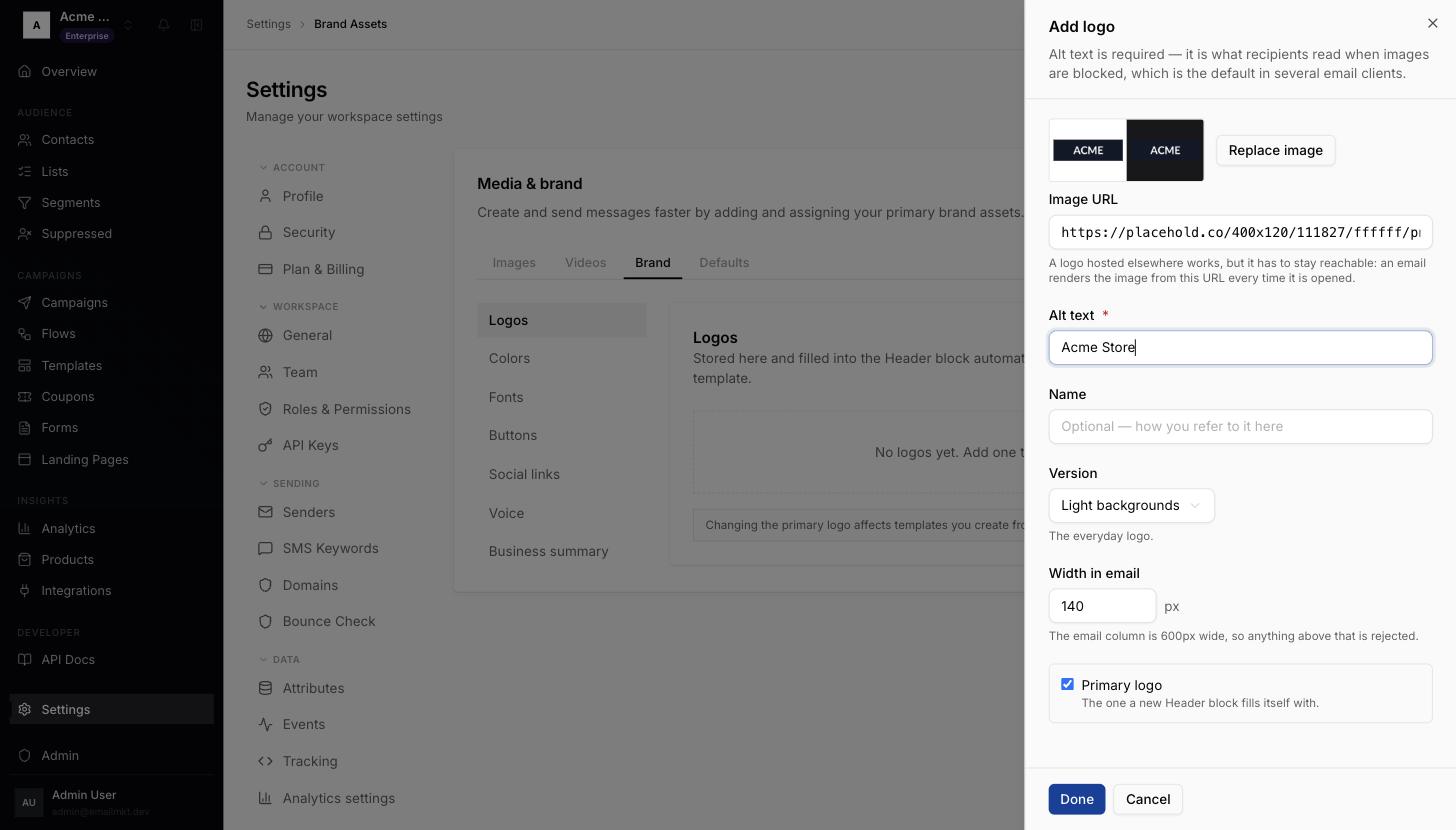
Task: Click the Segments funnel icon
Action: [25, 203]
